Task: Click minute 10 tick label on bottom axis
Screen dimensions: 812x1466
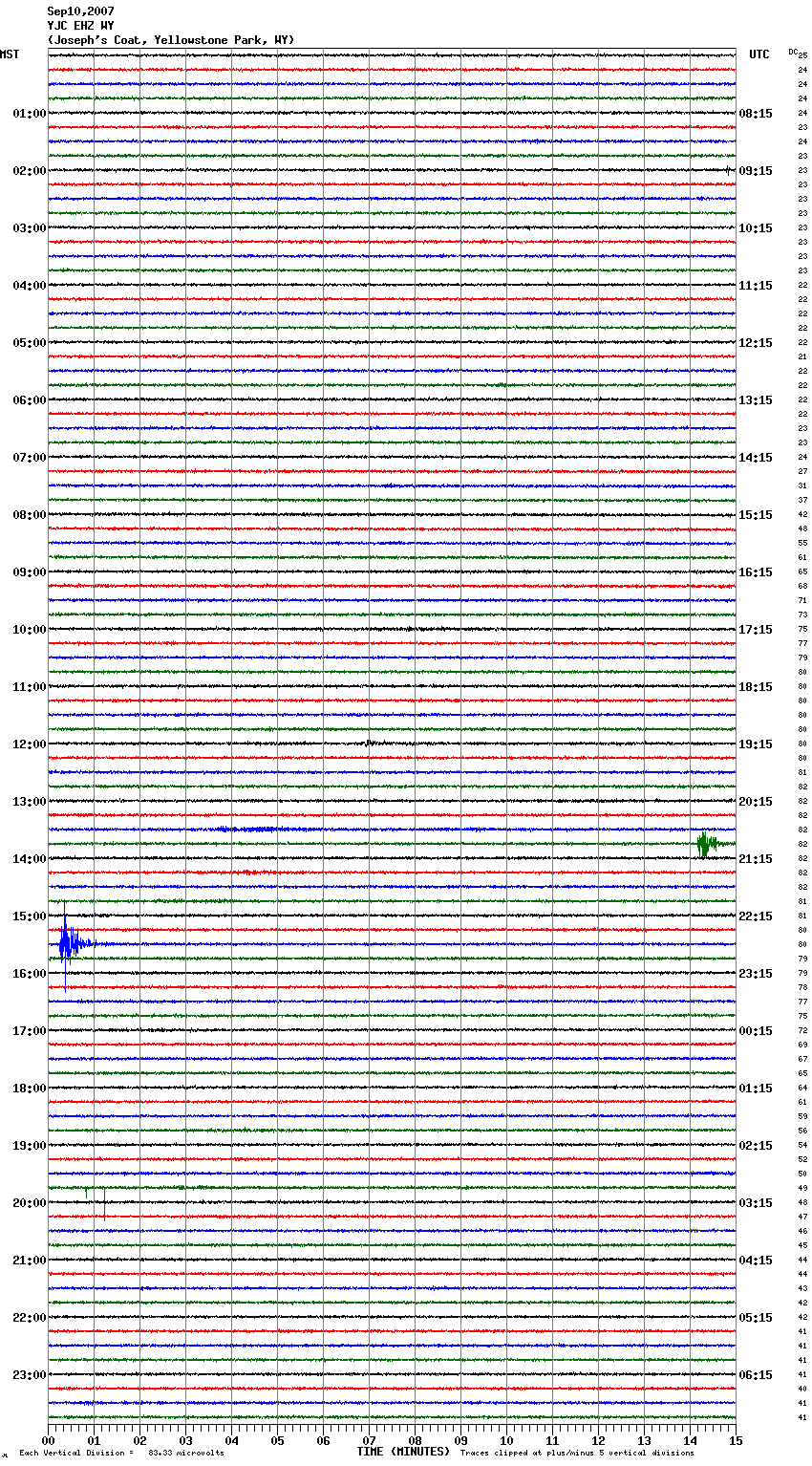Action: click(506, 1440)
